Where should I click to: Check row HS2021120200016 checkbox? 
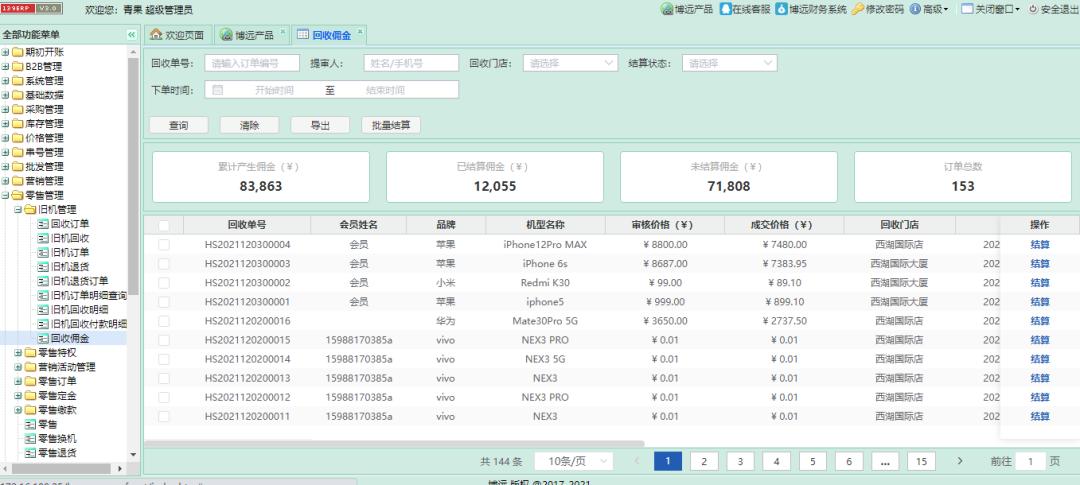[163, 321]
